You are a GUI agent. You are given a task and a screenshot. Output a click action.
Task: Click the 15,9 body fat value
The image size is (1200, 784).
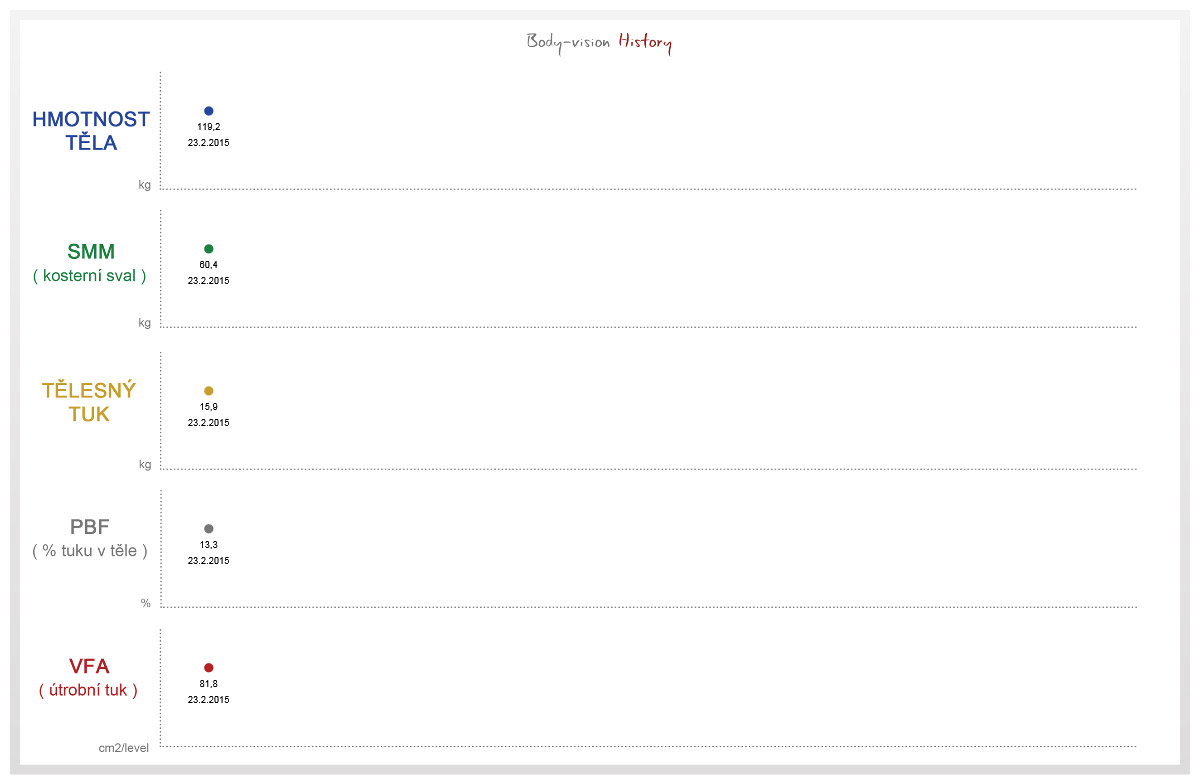[x=209, y=407]
